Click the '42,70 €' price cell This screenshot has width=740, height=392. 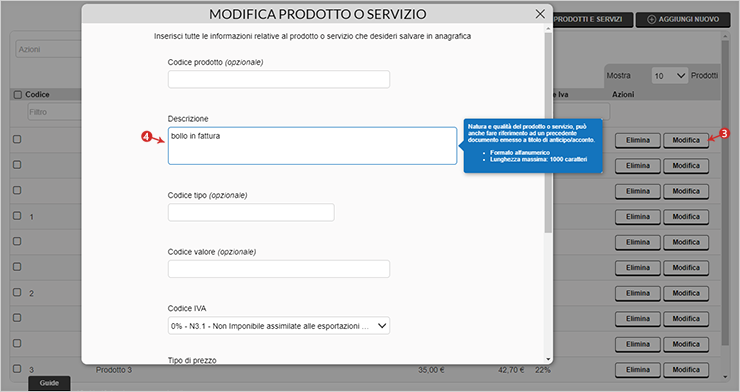click(511, 370)
